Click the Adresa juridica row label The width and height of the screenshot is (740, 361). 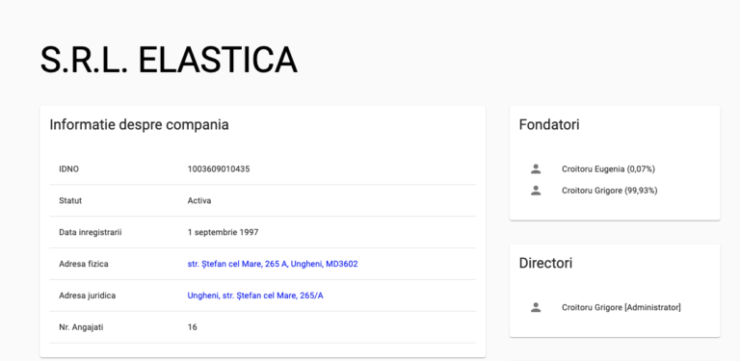click(x=87, y=296)
